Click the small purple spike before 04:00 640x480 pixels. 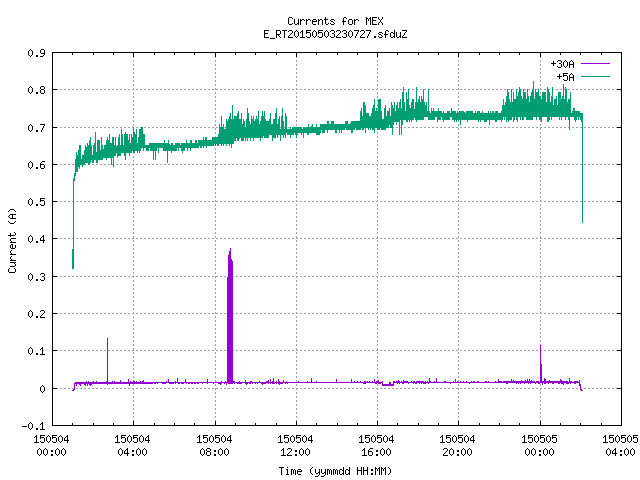pos(107,360)
